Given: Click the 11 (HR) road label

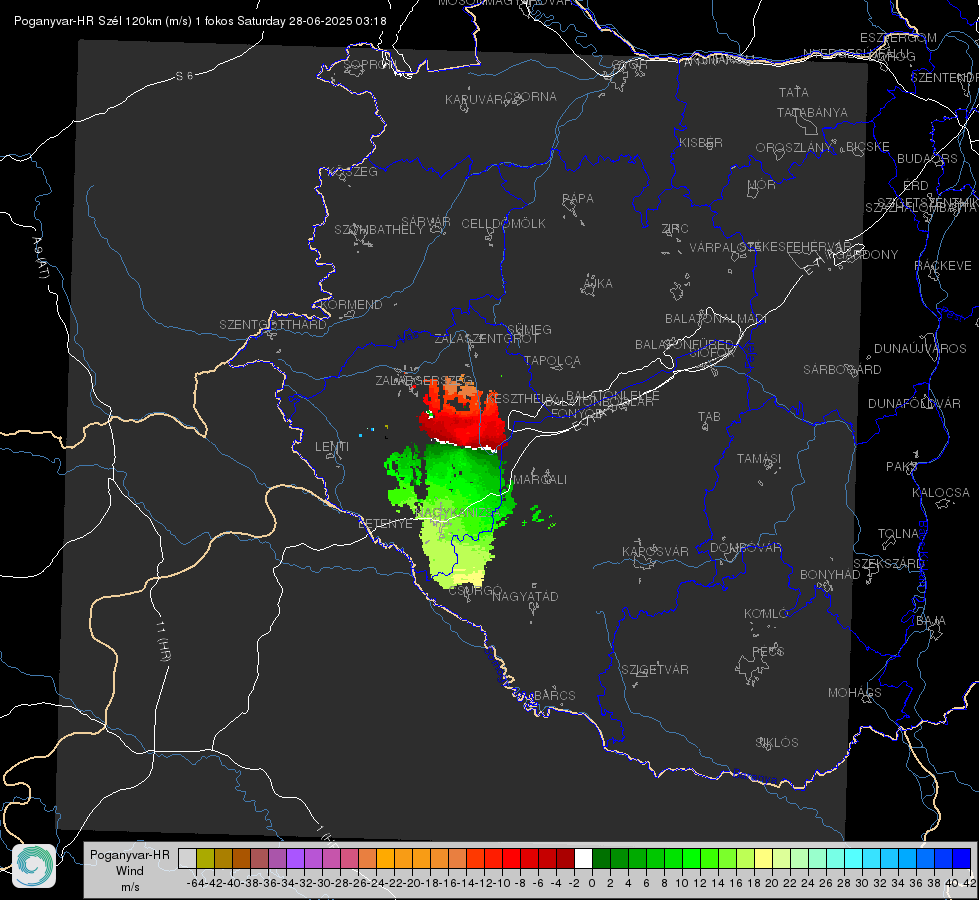Looking at the screenshot, I should (164, 641).
